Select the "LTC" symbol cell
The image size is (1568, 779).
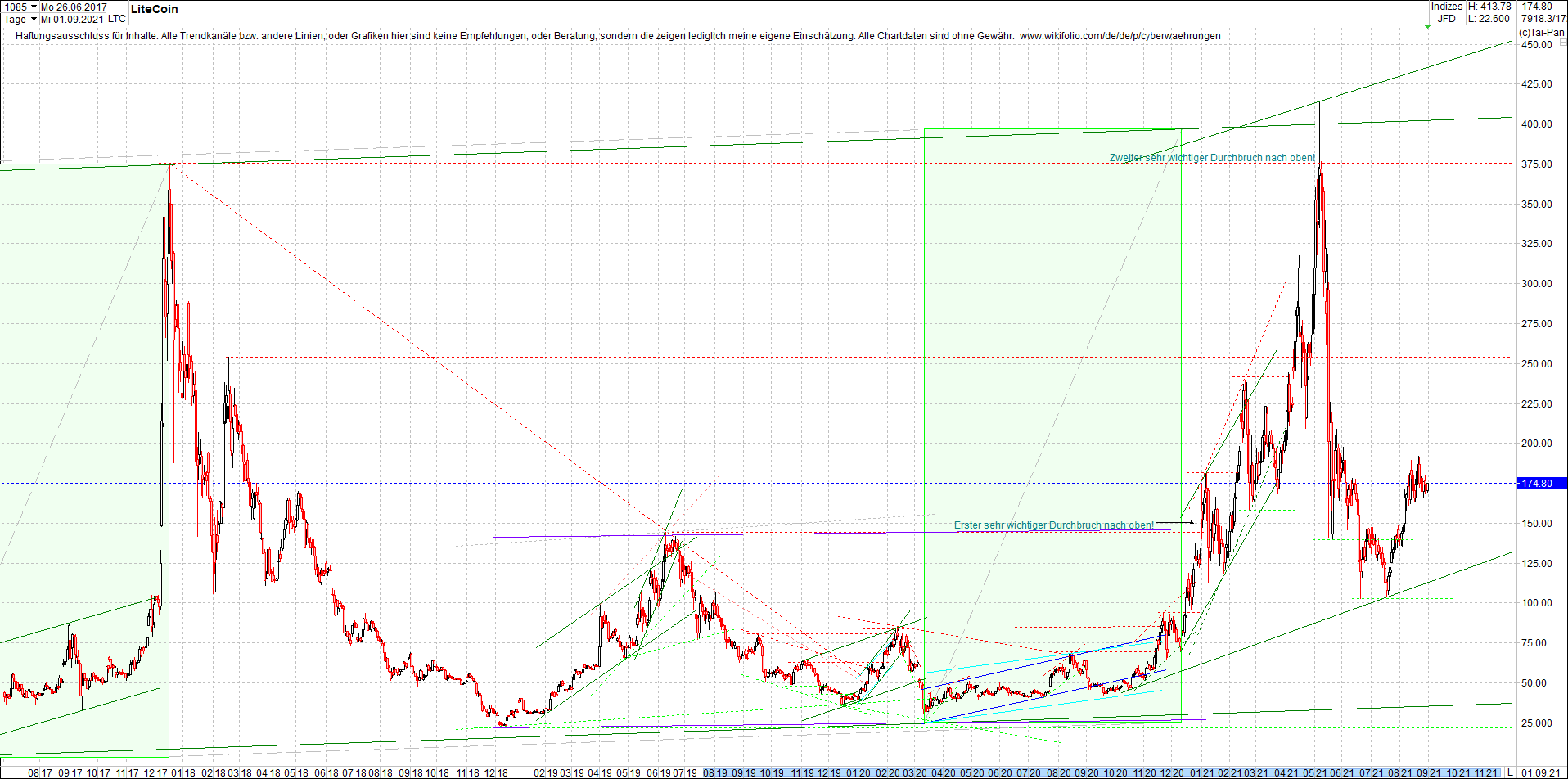[x=116, y=19]
